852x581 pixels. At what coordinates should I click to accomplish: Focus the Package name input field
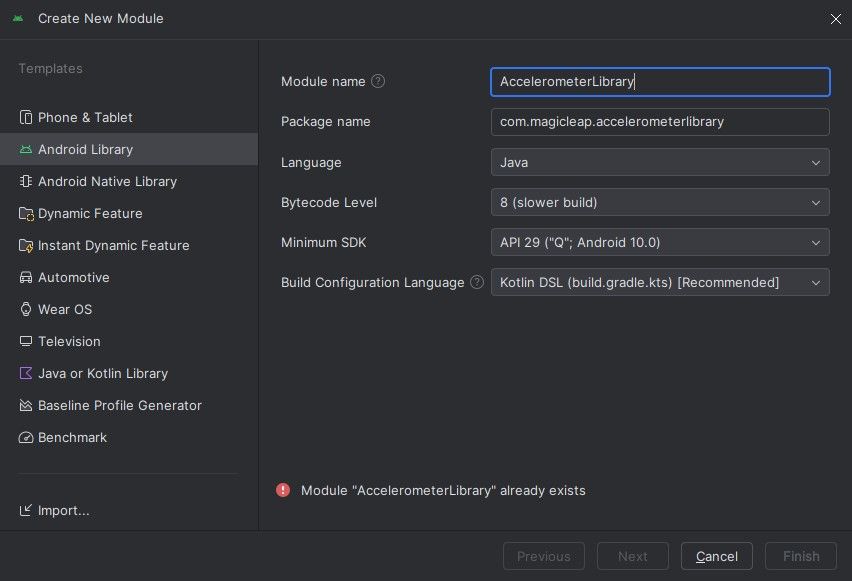(660, 122)
